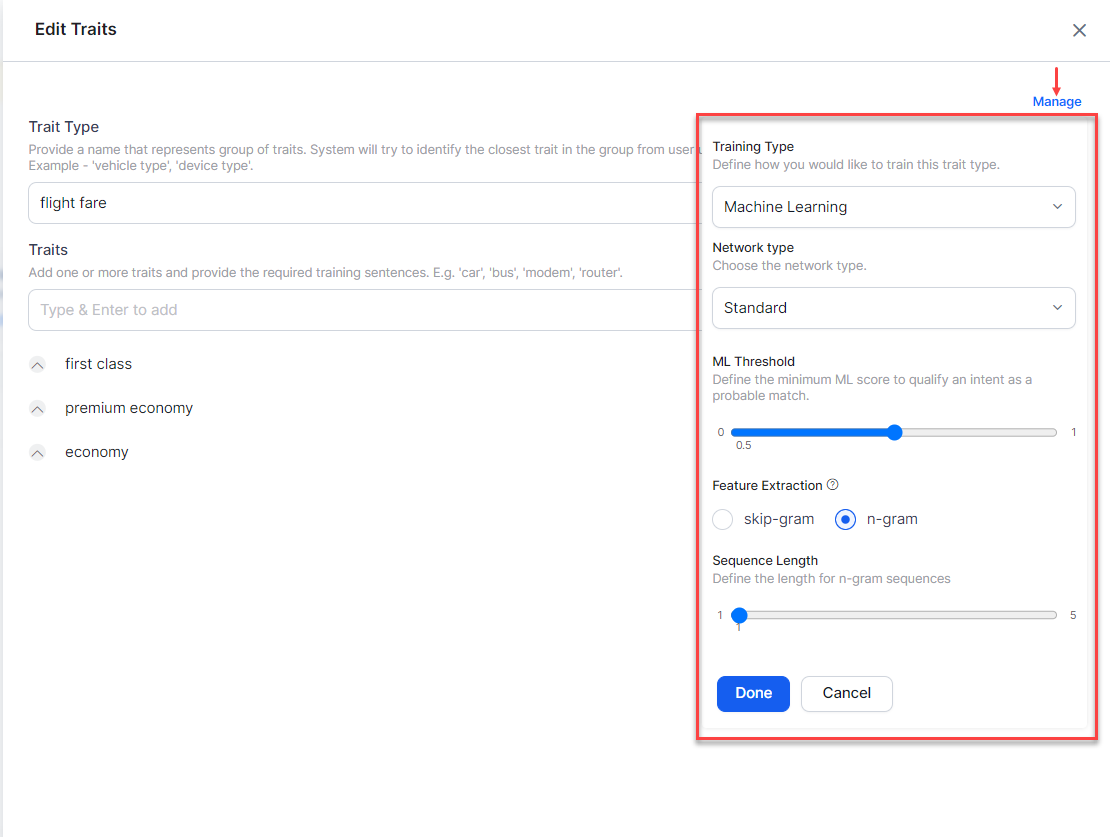Close the Edit Traits dialog
Image resolution: width=1110 pixels, height=837 pixels.
click(x=1079, y=30)
